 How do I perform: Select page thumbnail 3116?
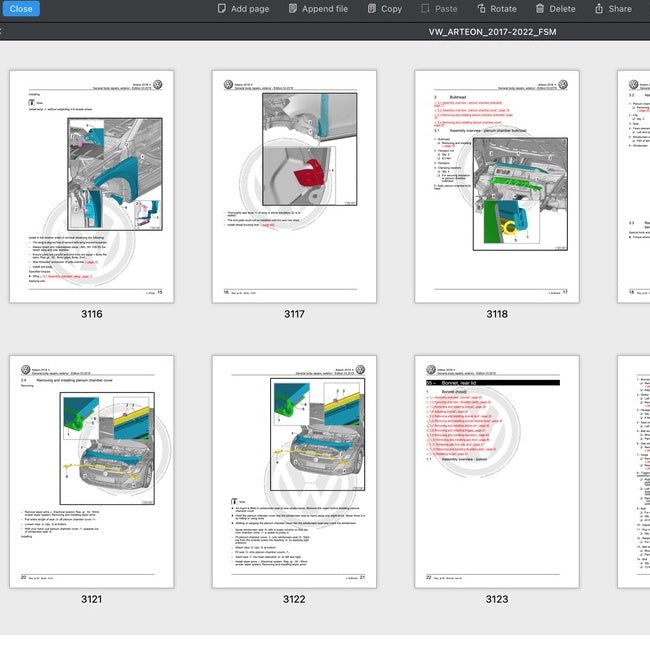(92, 186)
